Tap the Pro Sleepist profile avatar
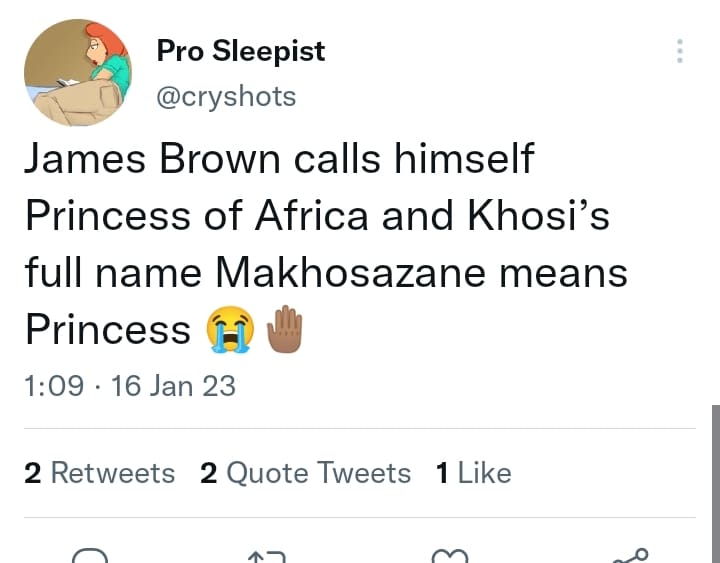 coord(78,73)
